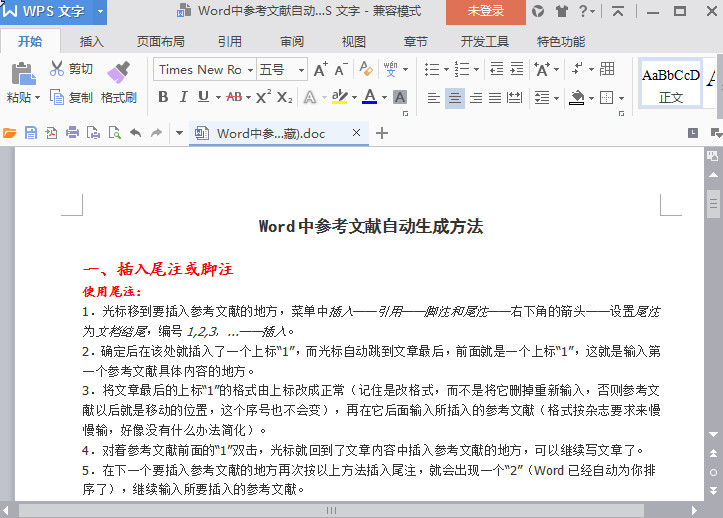This screenshot has height=518, width=723.
Task: Redo action arrow
Action: pos(157,133)
